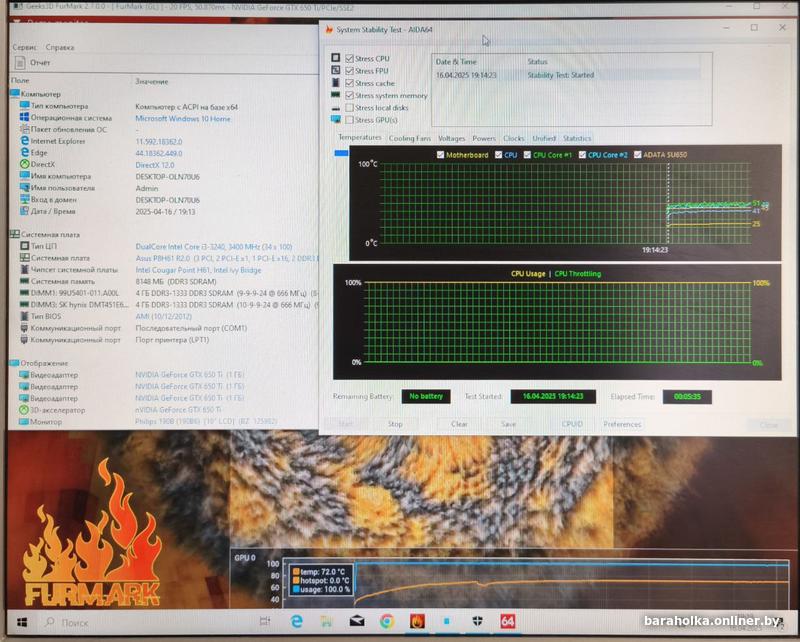Open the Mail app from taskbar

[x=357, y=621]
